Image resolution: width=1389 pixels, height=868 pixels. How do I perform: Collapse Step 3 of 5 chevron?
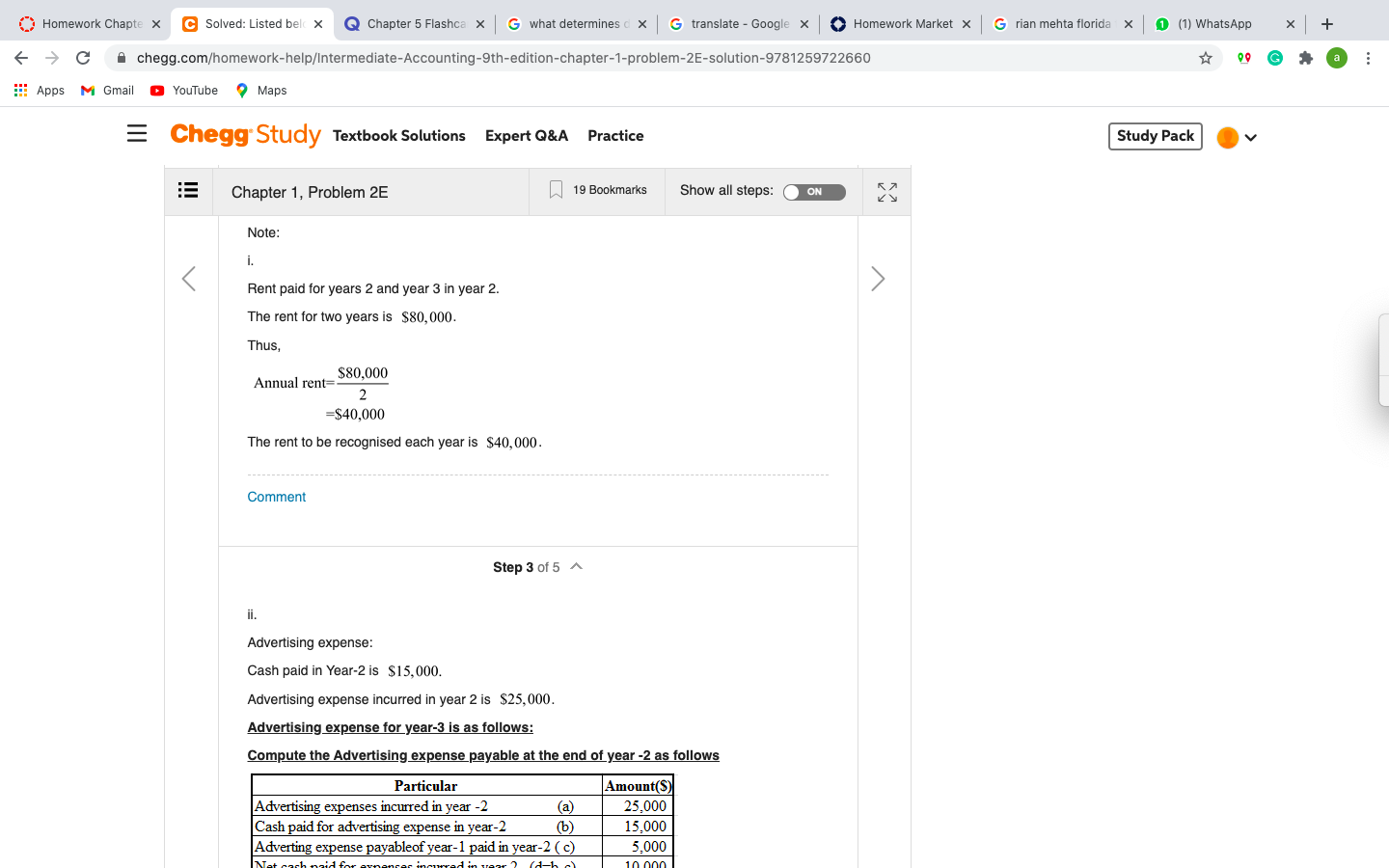577,567
